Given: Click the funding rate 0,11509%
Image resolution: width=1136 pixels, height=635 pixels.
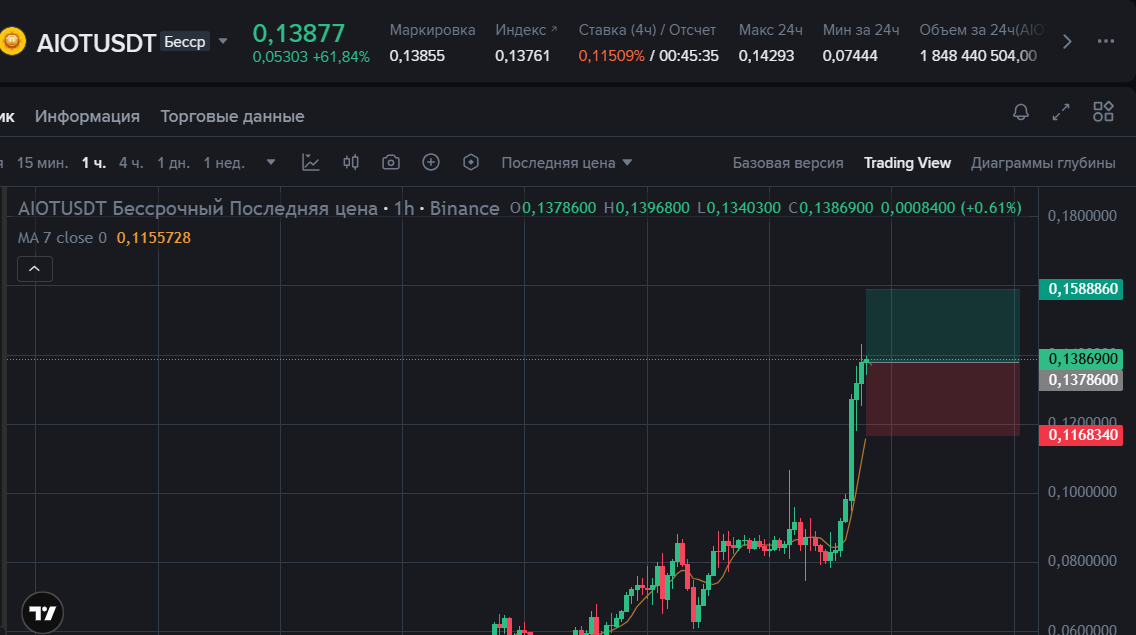Looking at the screenshot, I should pyautogui.click(x=611, y=56).
